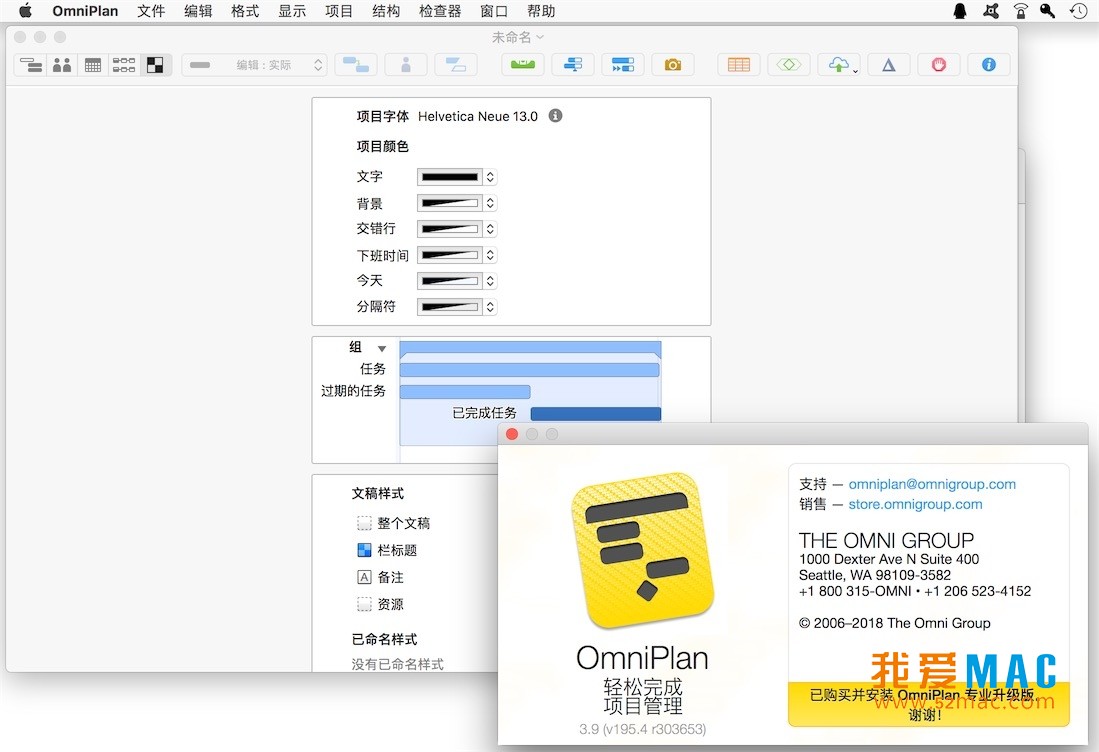Screen dimensions: 1099x752
Task: Click the reschedule toolbar icon
Action: coord(622,65)
